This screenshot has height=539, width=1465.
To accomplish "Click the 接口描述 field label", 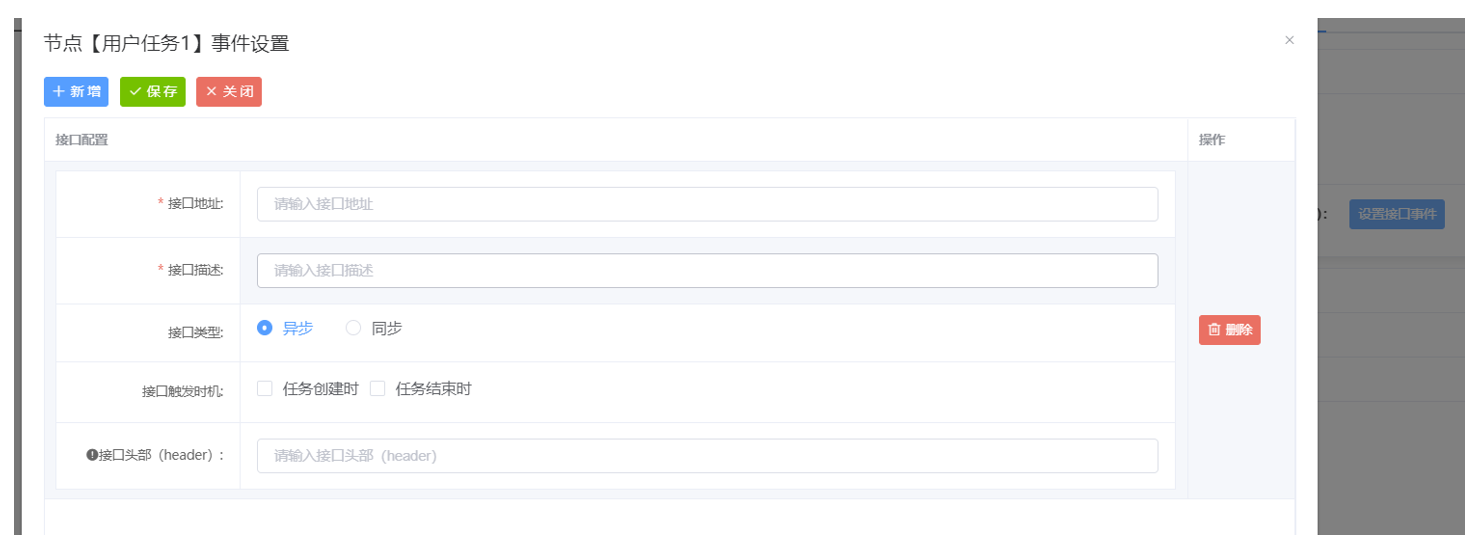I will [195, 270].
